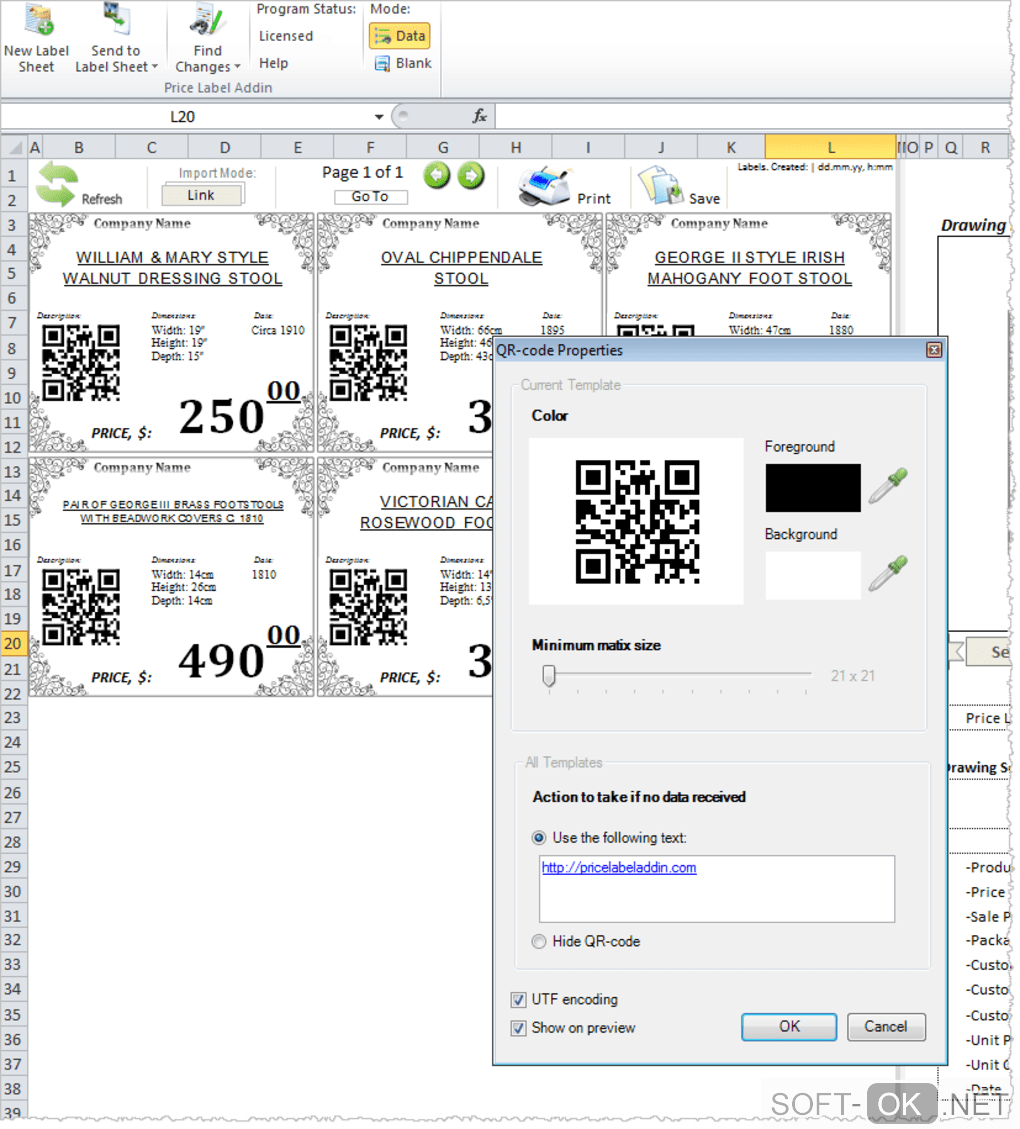Click the Circa 1910 date text
1020x1129 pixels.
(278, 330)
